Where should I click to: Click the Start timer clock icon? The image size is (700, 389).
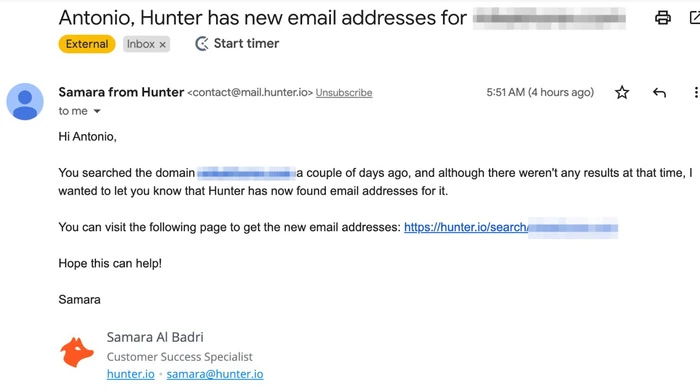click(202, 43)
